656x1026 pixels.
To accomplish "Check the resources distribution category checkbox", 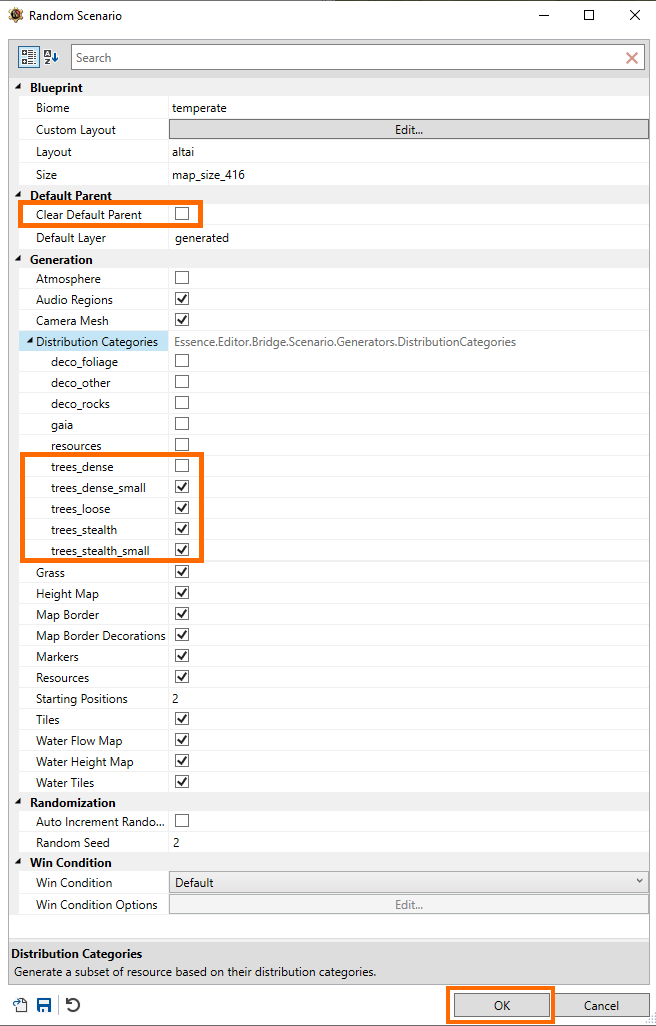I will coord(182,444).
